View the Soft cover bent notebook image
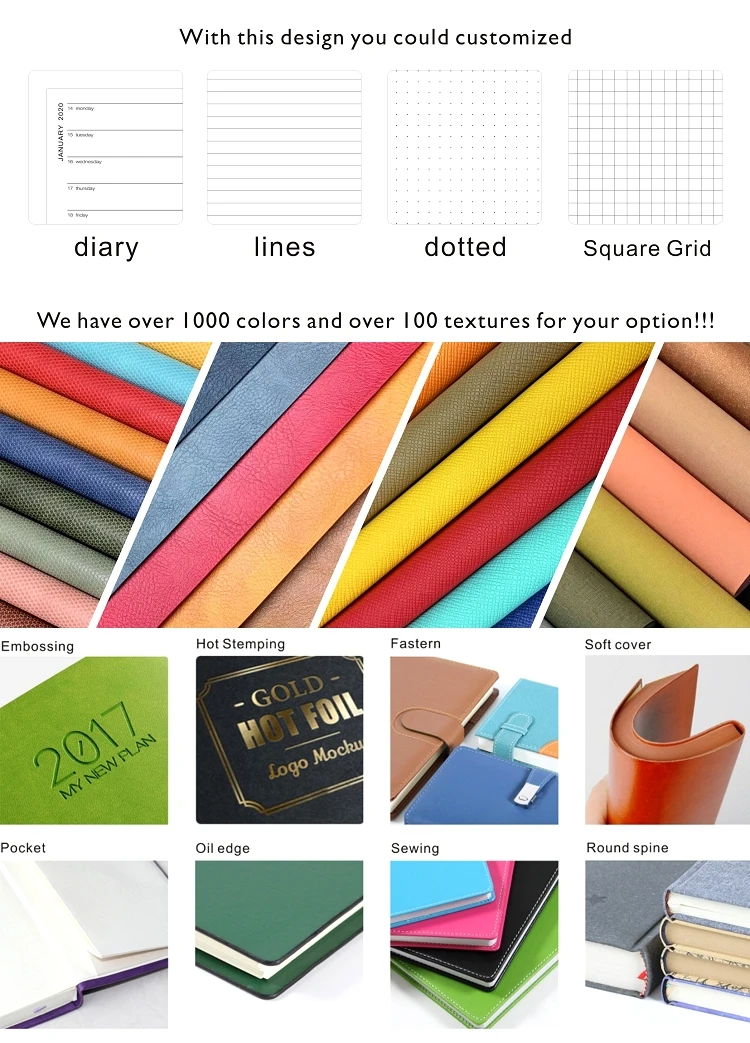The height and width of the screenshot is (1043, 750). click(x=668, y=740)
